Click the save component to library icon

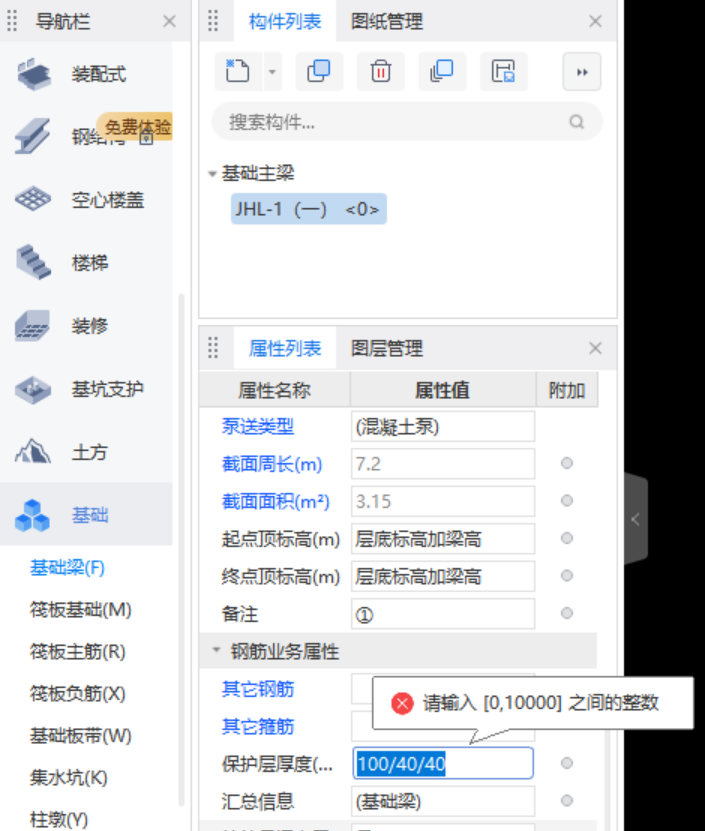(x=504, y=72)
